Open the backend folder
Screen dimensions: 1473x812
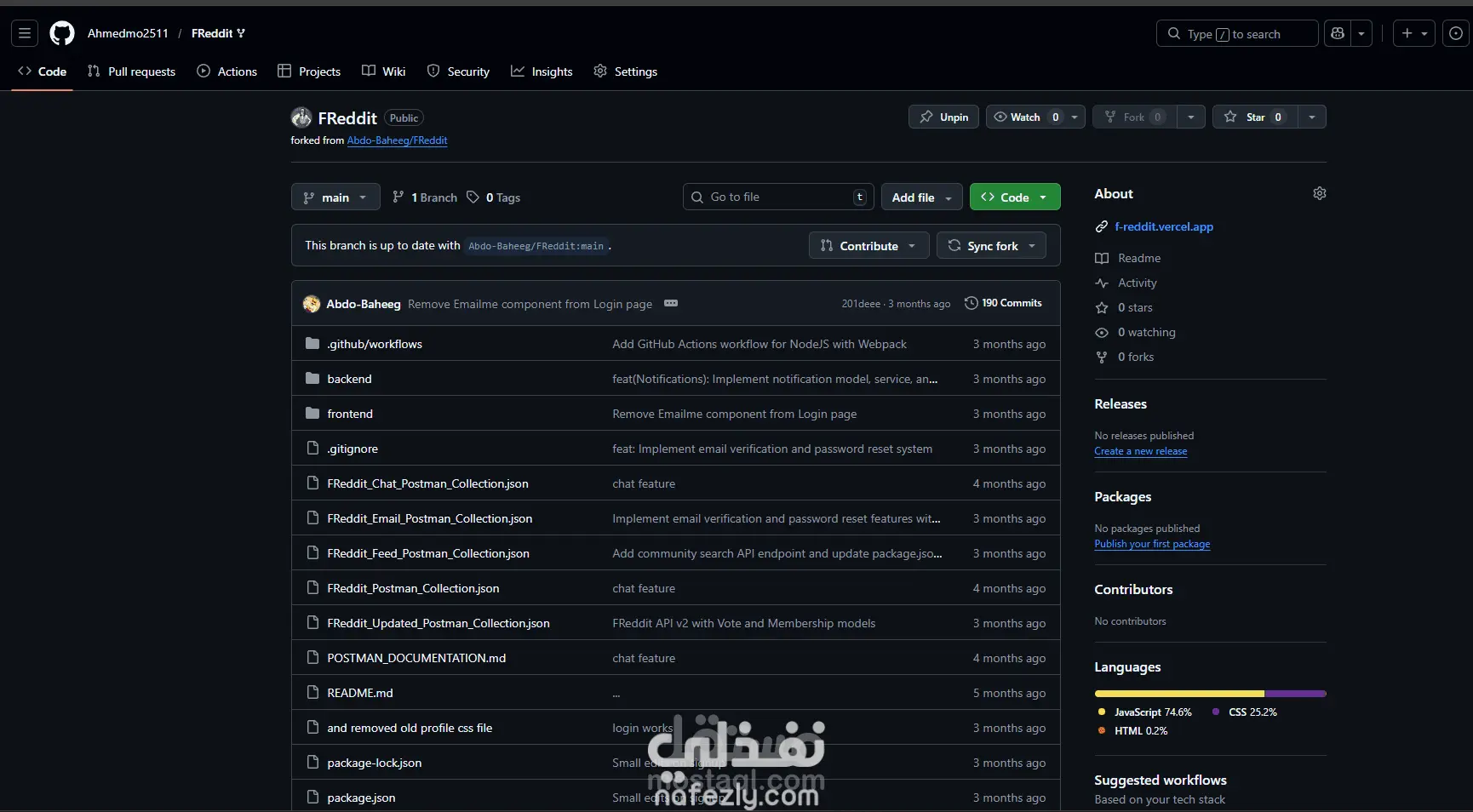coord(349,379)
